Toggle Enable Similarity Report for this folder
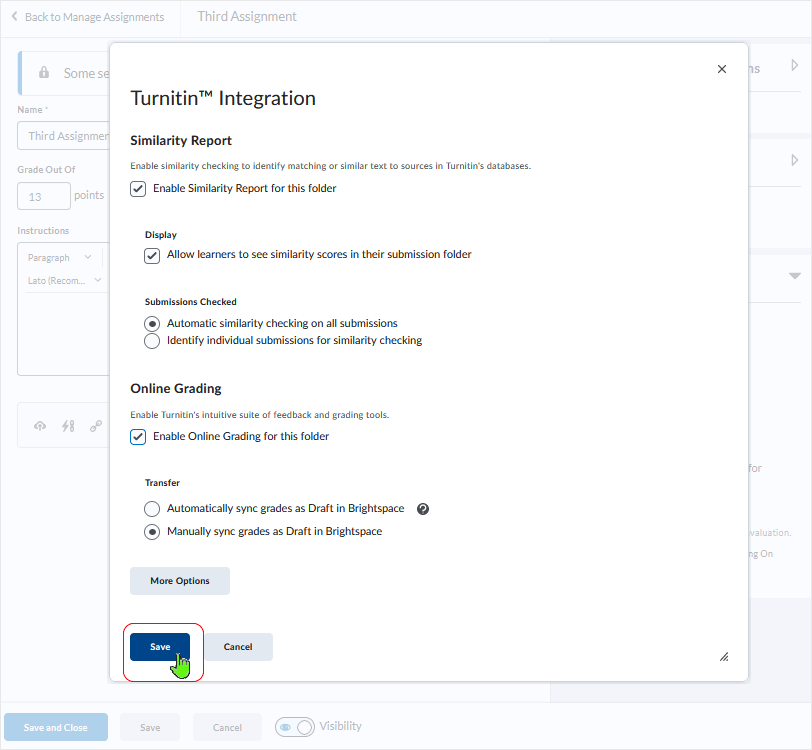Screen dimensions: 812x750 coord(138,189)
